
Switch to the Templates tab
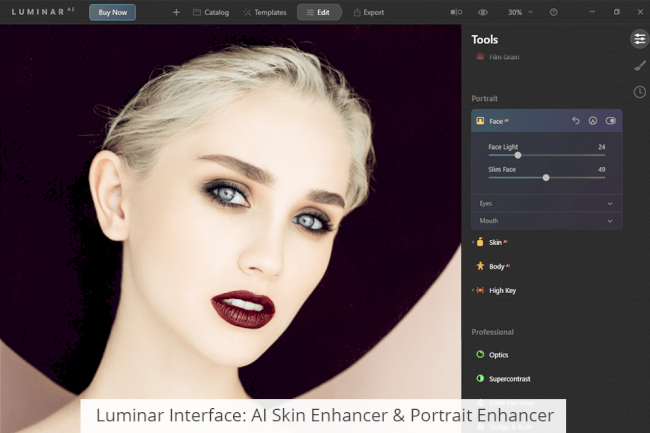(265, 12)
